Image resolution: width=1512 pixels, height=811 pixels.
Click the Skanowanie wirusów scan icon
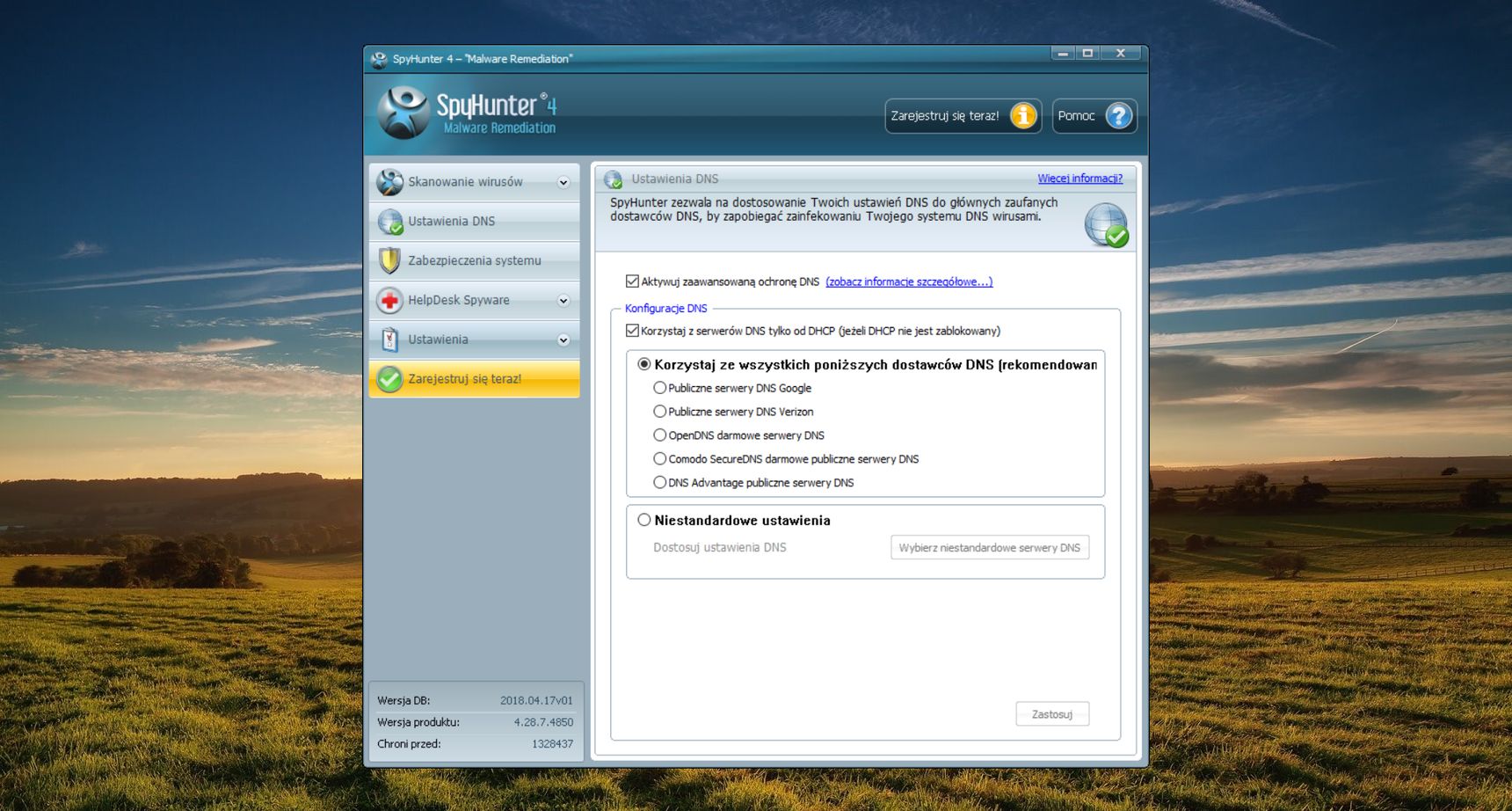coord(389,182)
